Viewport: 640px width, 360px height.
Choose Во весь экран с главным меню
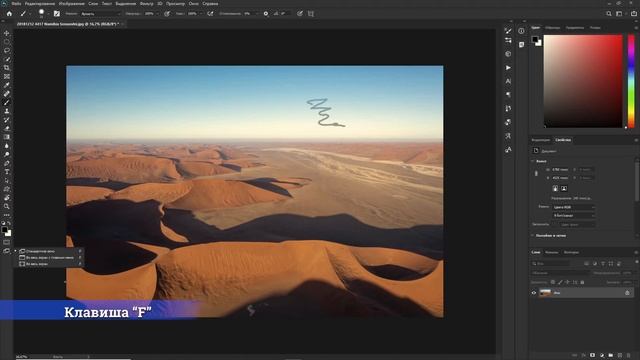click(49, 258)
